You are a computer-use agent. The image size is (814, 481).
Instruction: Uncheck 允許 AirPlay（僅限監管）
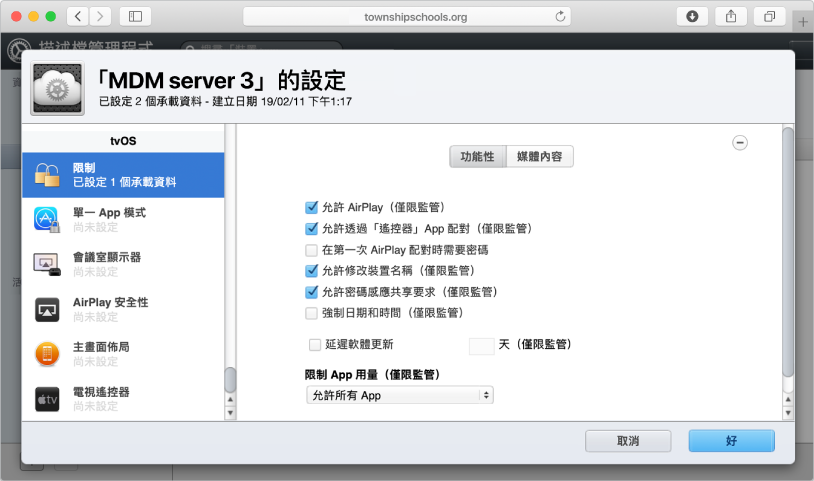click(x=311, y=208)
